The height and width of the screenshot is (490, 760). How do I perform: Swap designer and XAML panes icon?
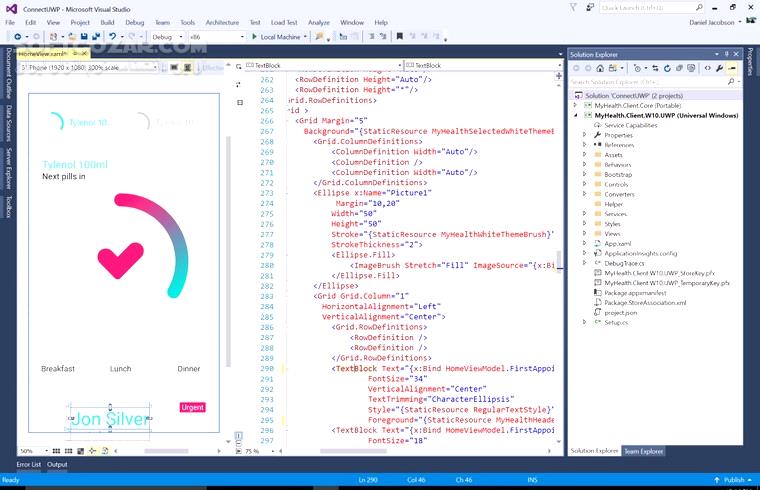coord(238,84)
